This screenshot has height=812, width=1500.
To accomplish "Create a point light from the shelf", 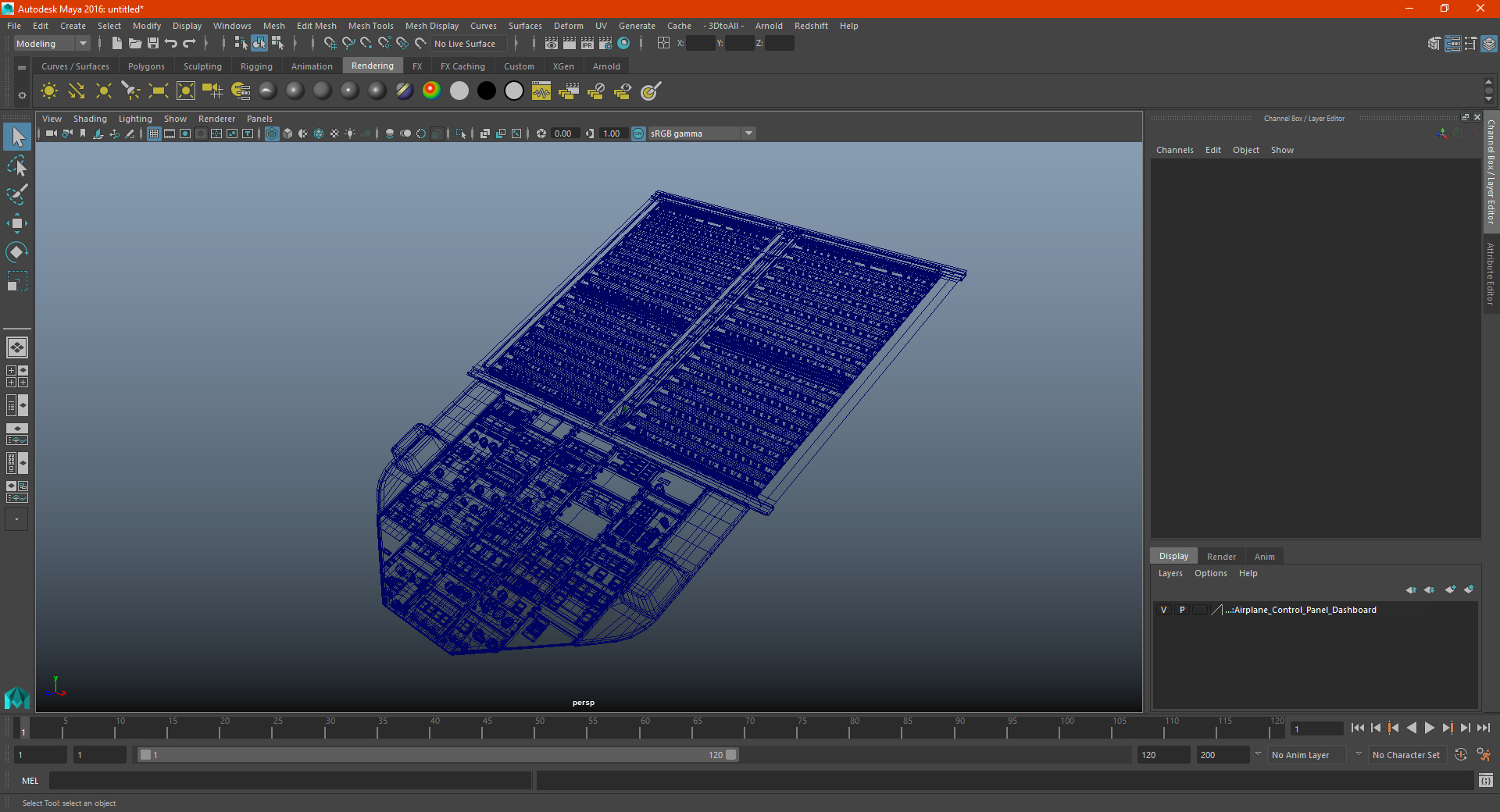I will (104, 91).
